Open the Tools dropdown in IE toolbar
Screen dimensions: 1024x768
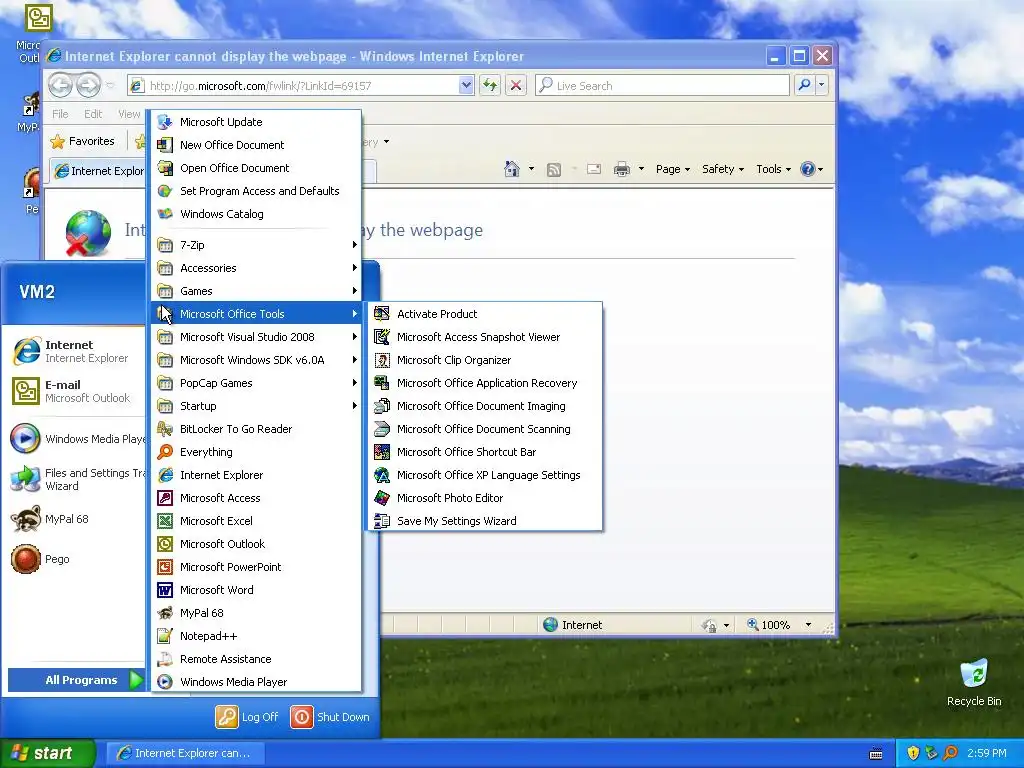(773, 169)
